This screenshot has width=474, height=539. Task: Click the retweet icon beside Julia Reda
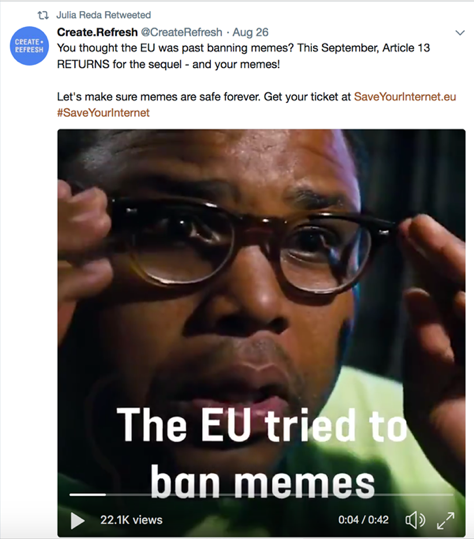tap(43, 15)
